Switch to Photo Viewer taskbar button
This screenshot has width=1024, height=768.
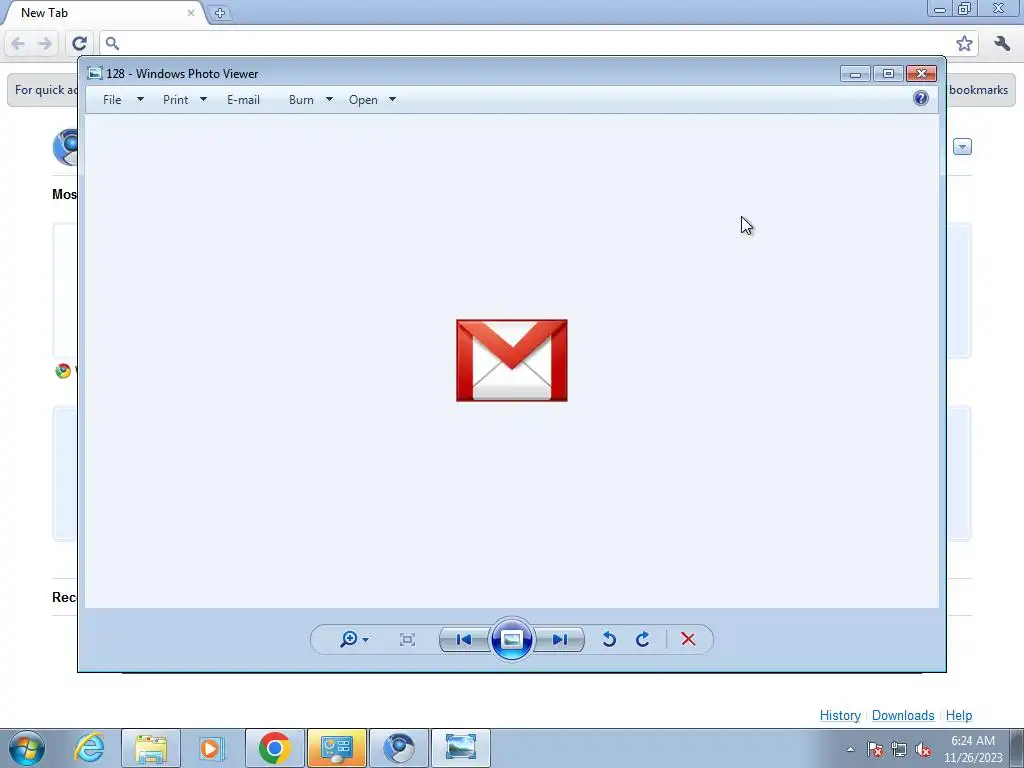point(460,748)
